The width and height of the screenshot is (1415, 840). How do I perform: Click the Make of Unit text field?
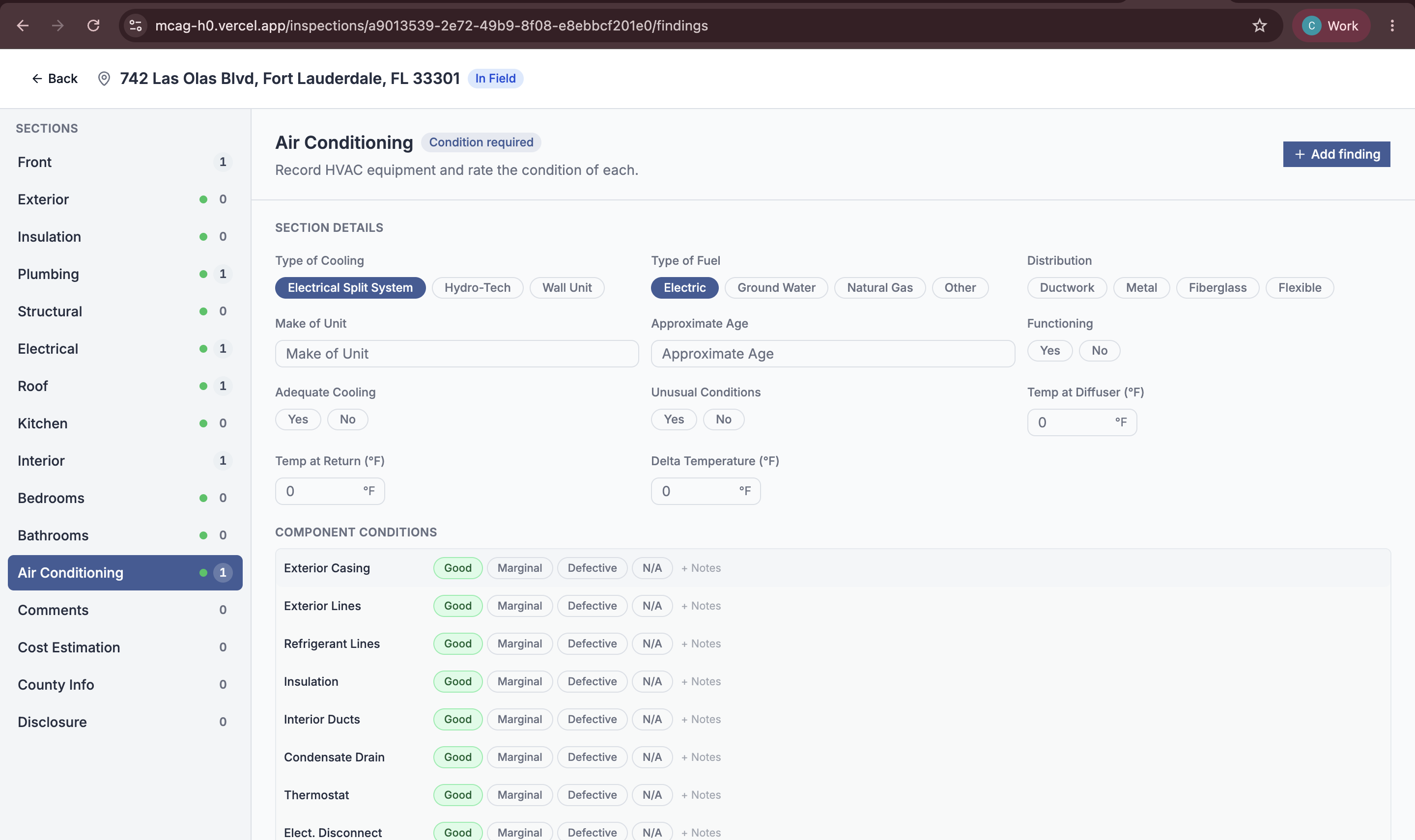click(x=457, y=354)
